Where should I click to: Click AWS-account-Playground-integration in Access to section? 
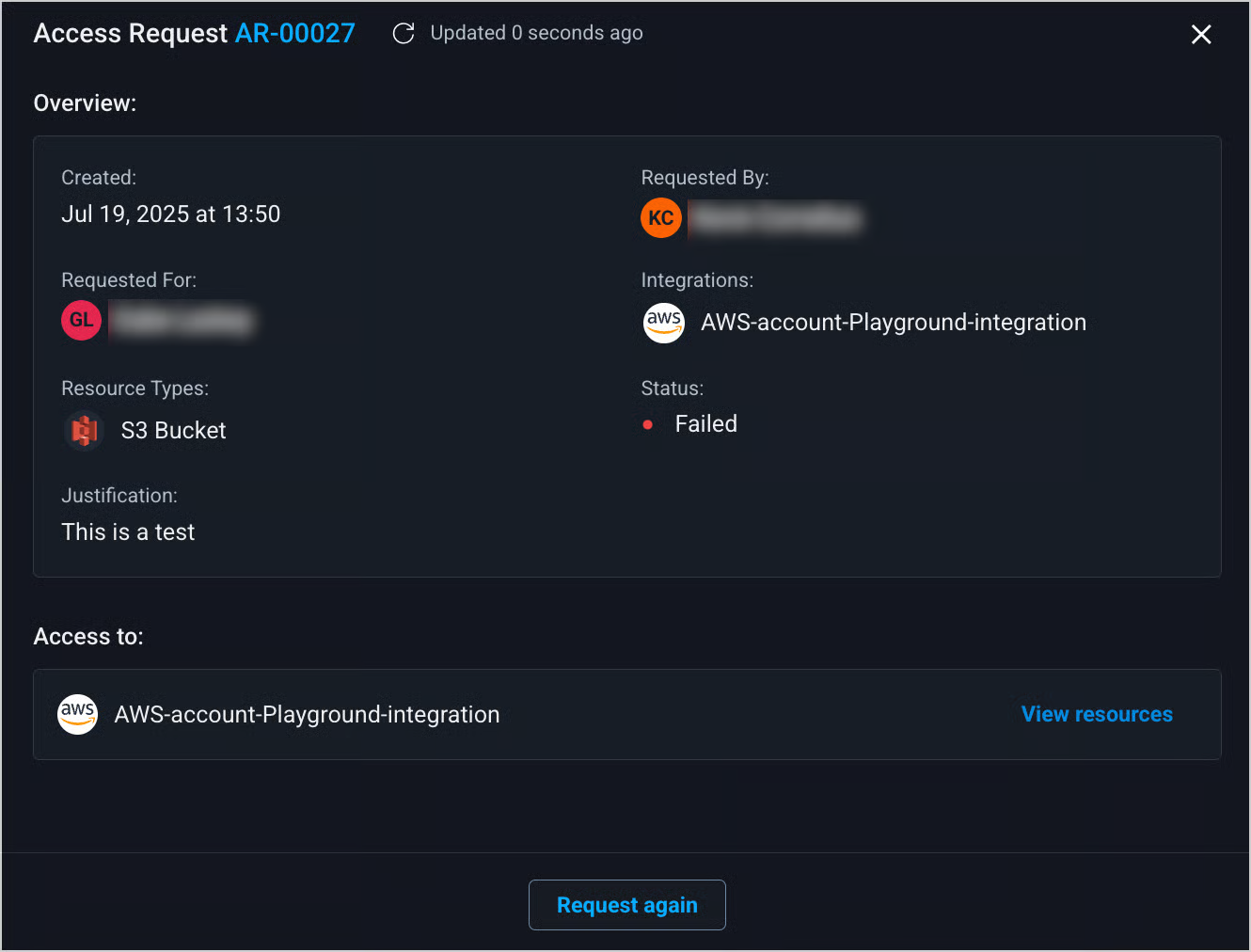coord(307,715)
